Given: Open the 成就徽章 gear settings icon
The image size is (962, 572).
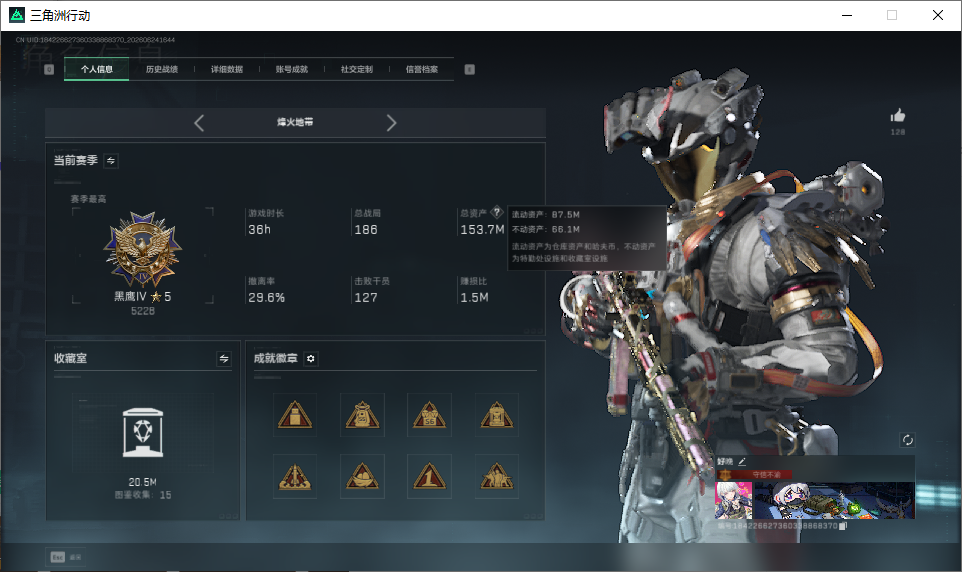Looking at the screenshot, I should point(310,358).
